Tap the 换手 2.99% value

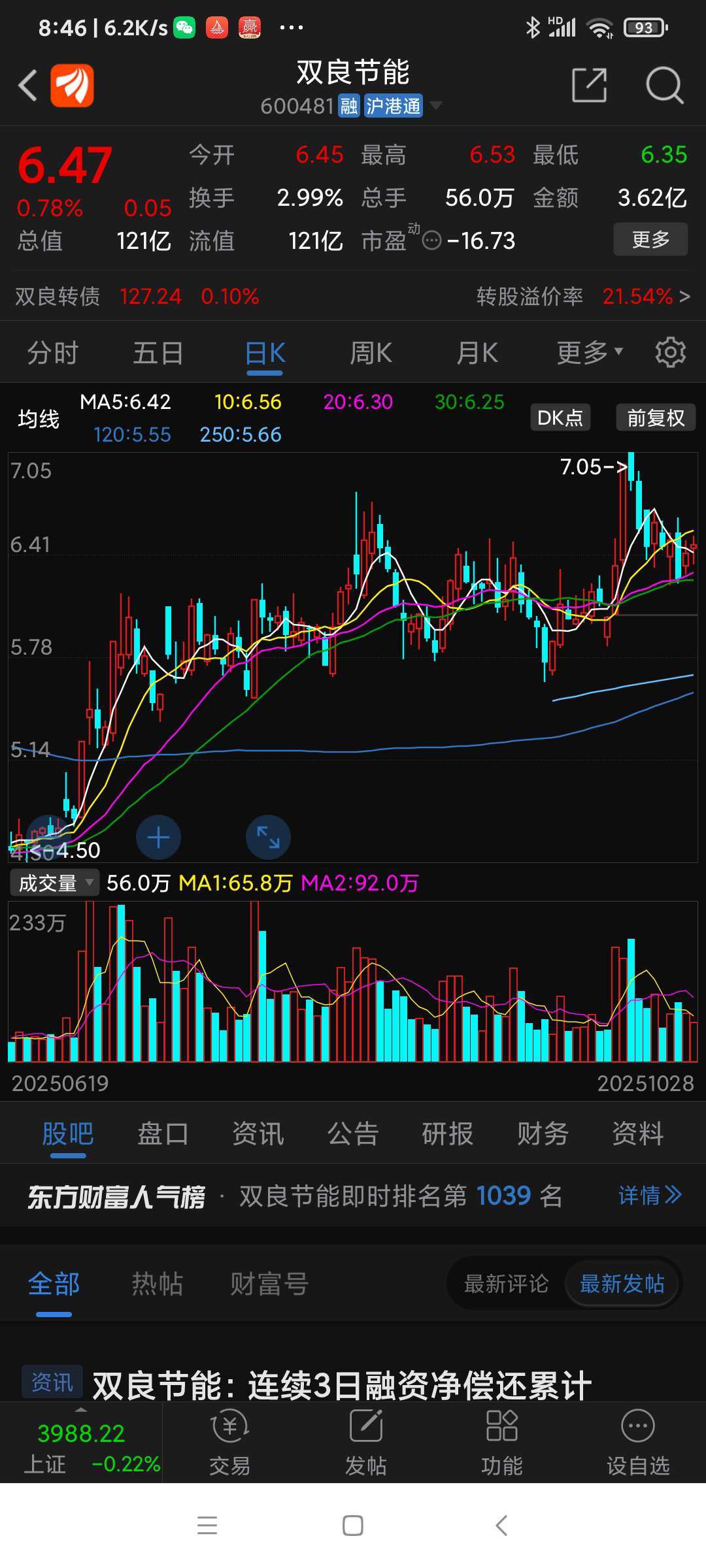(310, 197)
